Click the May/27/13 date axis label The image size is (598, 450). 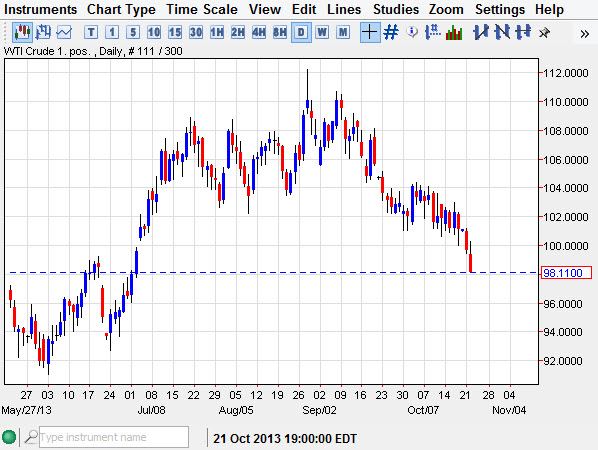(26, 410)
